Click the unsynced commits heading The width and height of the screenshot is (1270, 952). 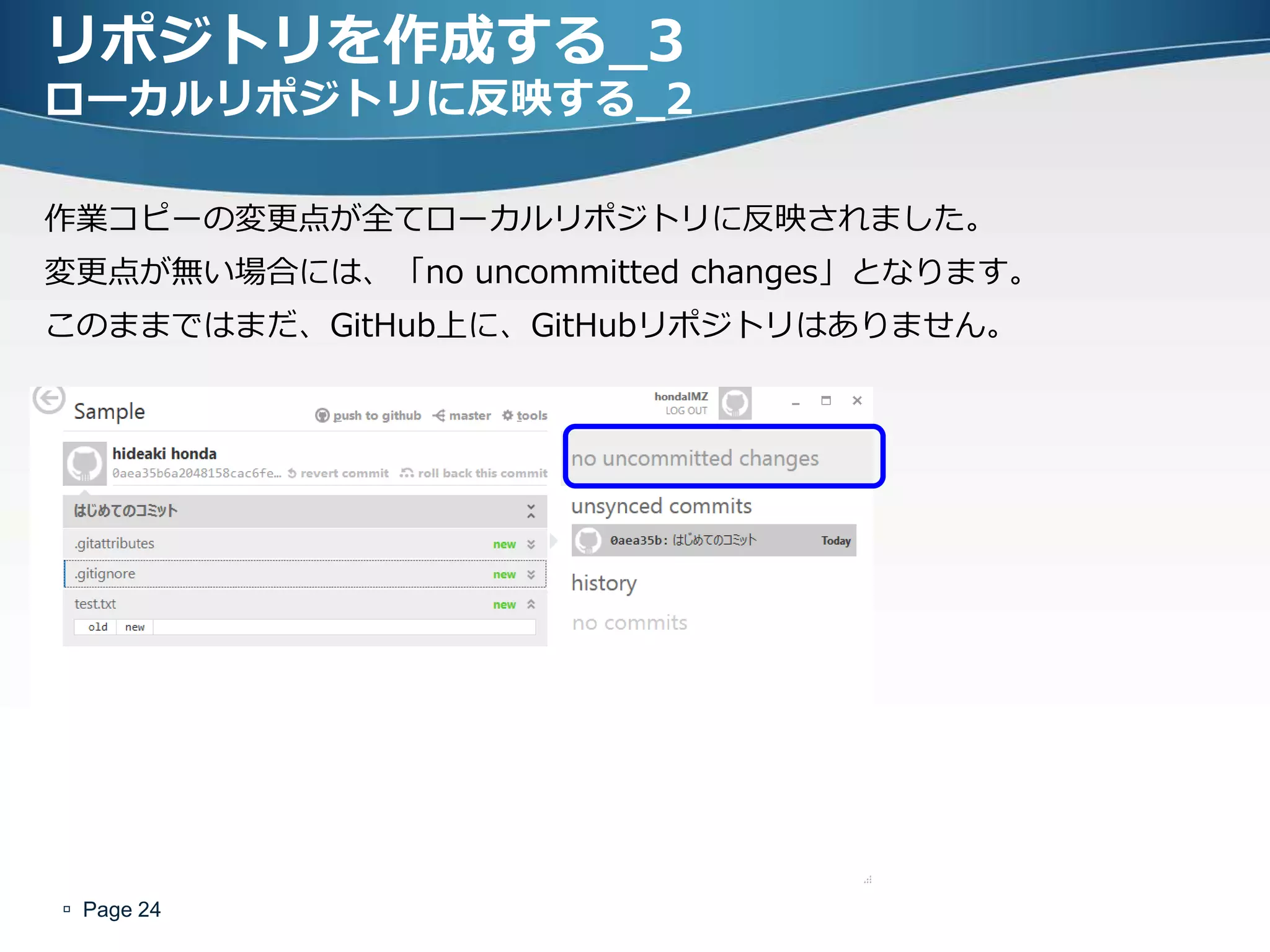point(661,506)
